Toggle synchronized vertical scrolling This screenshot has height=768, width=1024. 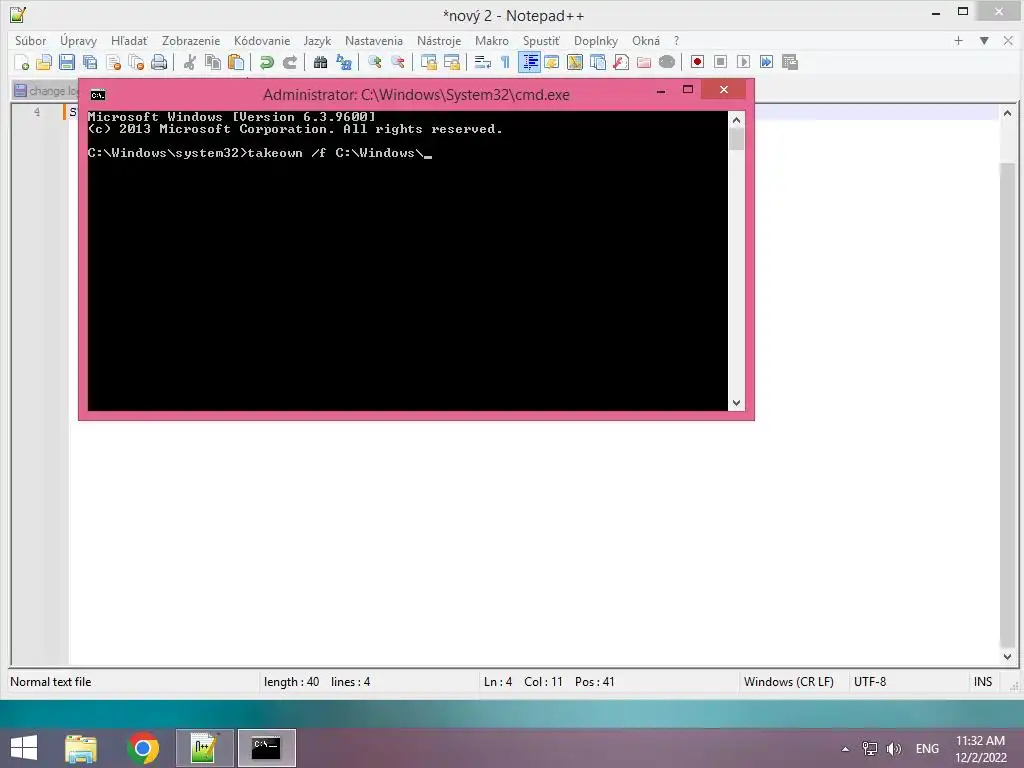pos(428,62)
